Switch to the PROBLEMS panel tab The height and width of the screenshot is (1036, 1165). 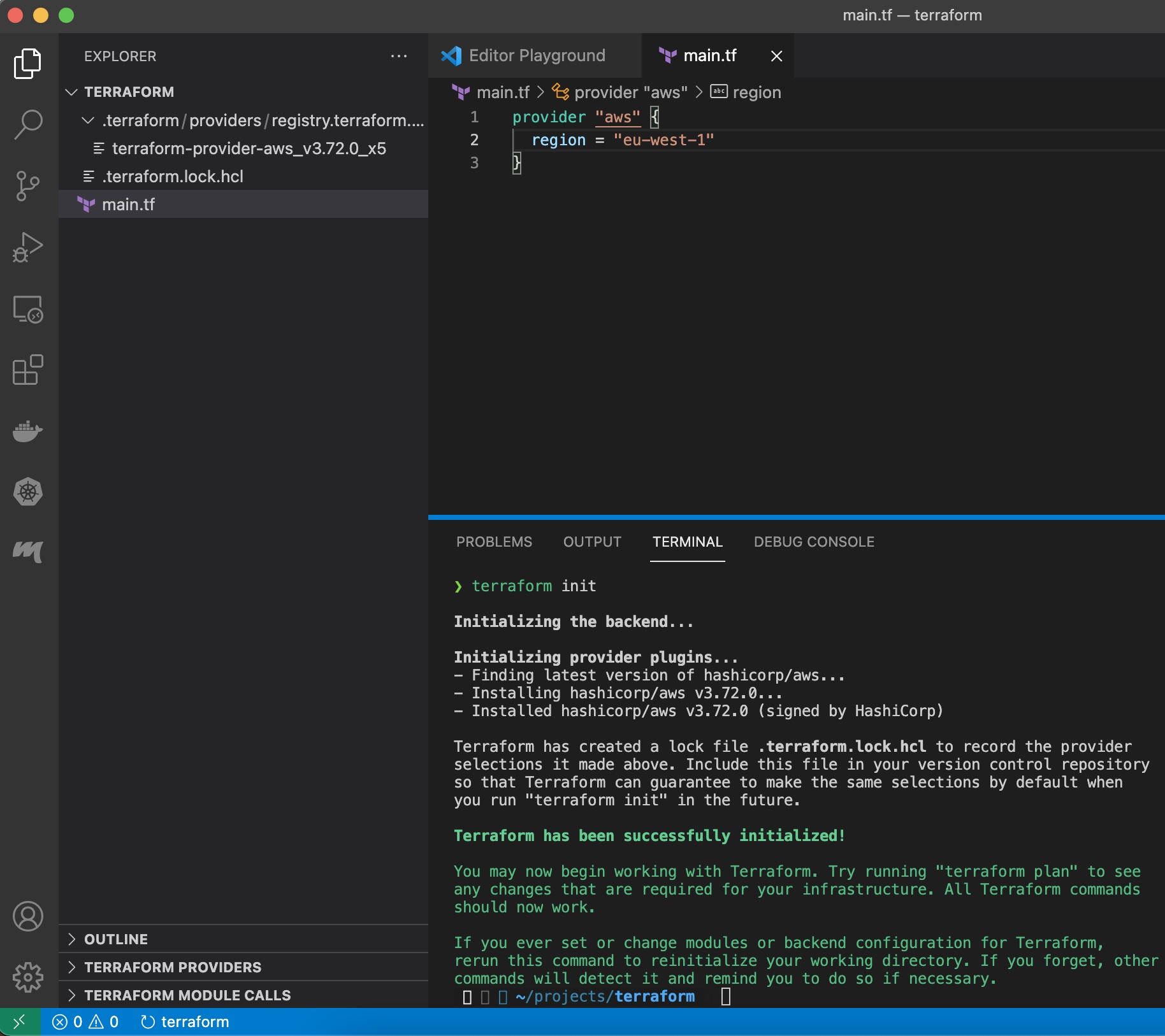494,542
